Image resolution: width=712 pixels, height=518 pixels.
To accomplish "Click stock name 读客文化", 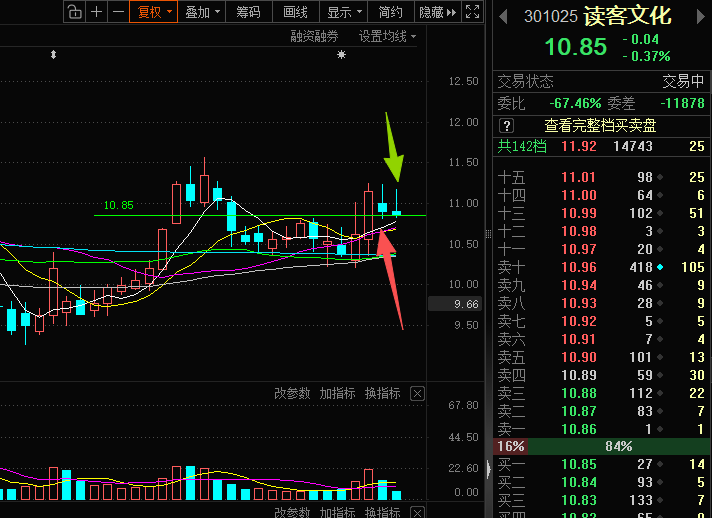I will click(x=628, y=16).
